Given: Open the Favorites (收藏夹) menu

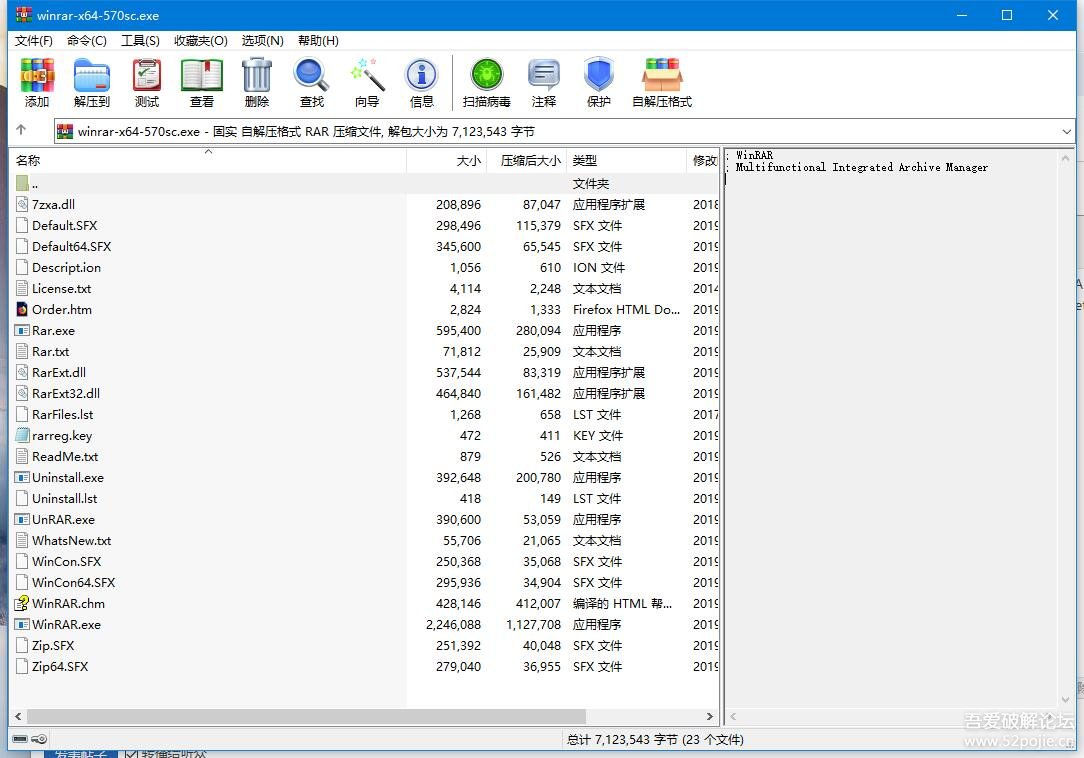Looking at the screenshot, I should click(200, 41).
